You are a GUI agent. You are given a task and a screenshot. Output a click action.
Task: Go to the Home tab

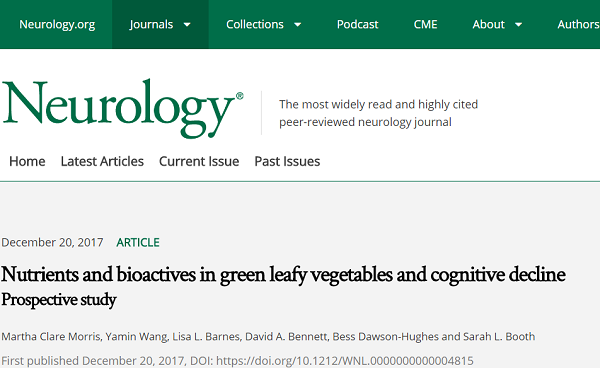click(27, 161)
